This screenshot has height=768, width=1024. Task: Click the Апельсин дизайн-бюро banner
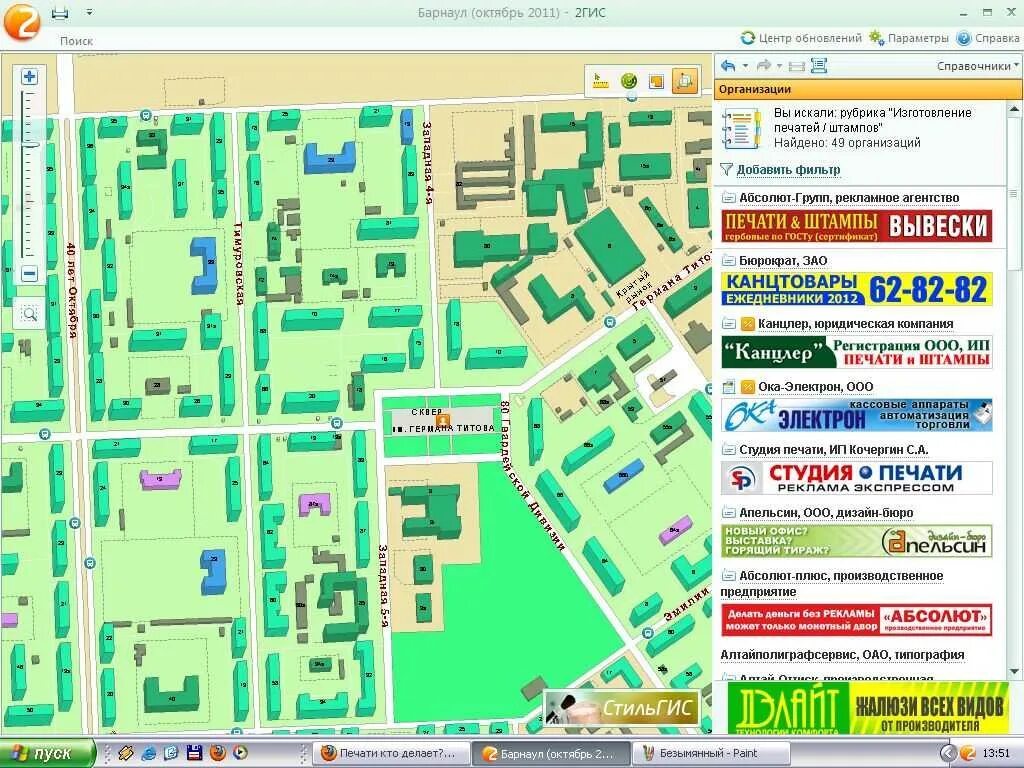pyautogui.click(x=857, y=541)
